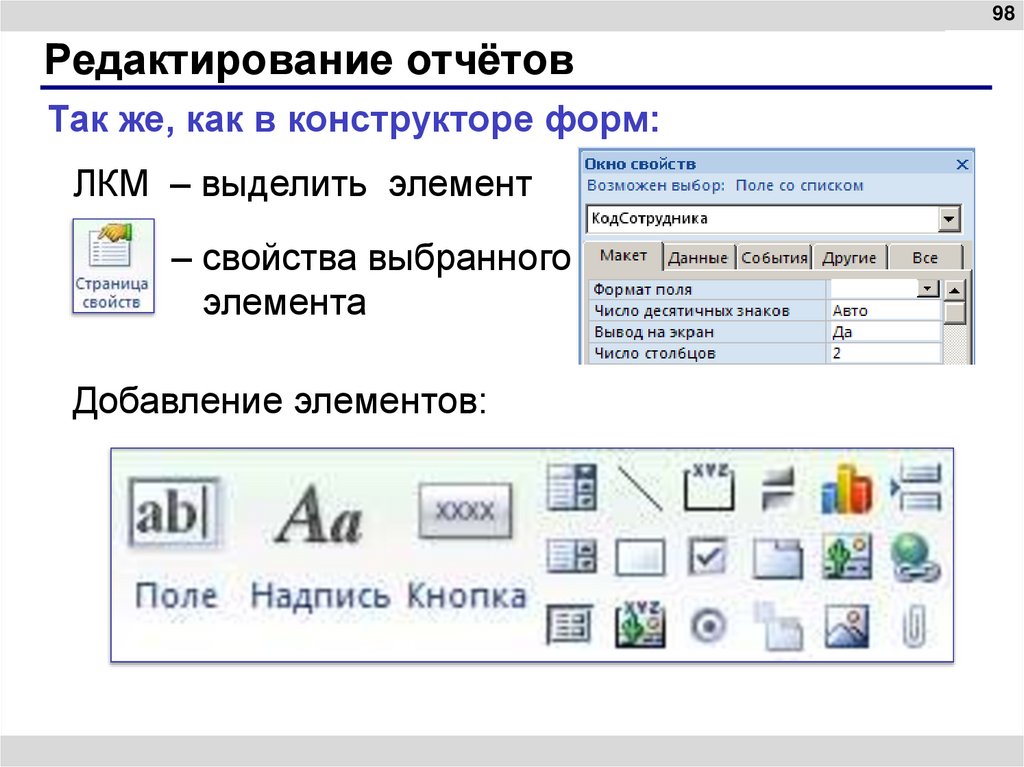
Task: Select the Кнопка command button tool
Action: click(465, 510)
